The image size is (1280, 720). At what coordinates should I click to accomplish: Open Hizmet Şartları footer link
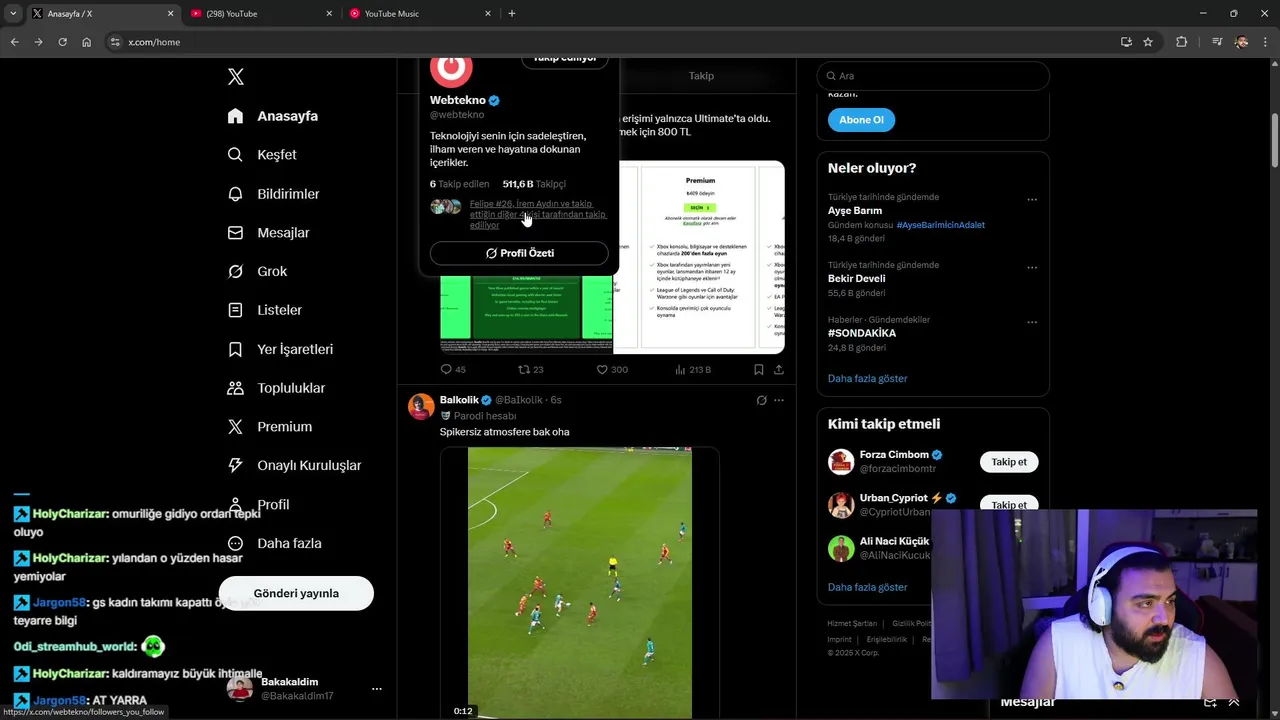pyautogui.click(x=852, y=623)
